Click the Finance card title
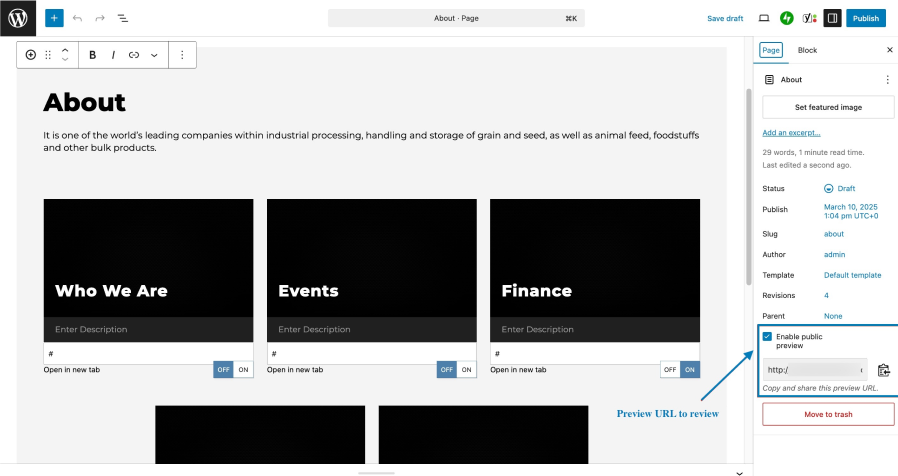The width and height of the screenshot is (898, 476). [x=537, y=291]
